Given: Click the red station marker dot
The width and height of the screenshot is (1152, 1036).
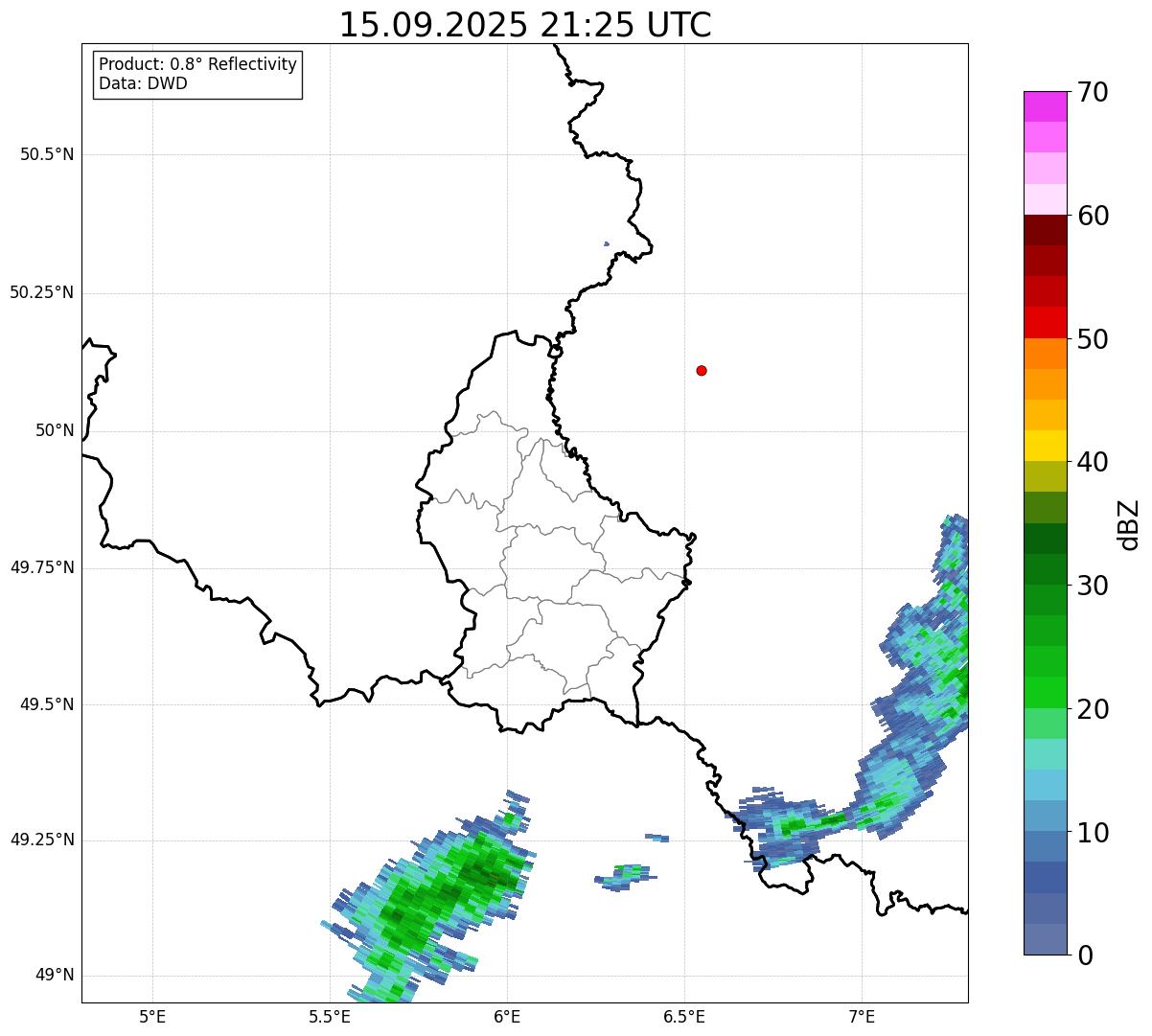Looking at the screenshot, I should 702,370.
